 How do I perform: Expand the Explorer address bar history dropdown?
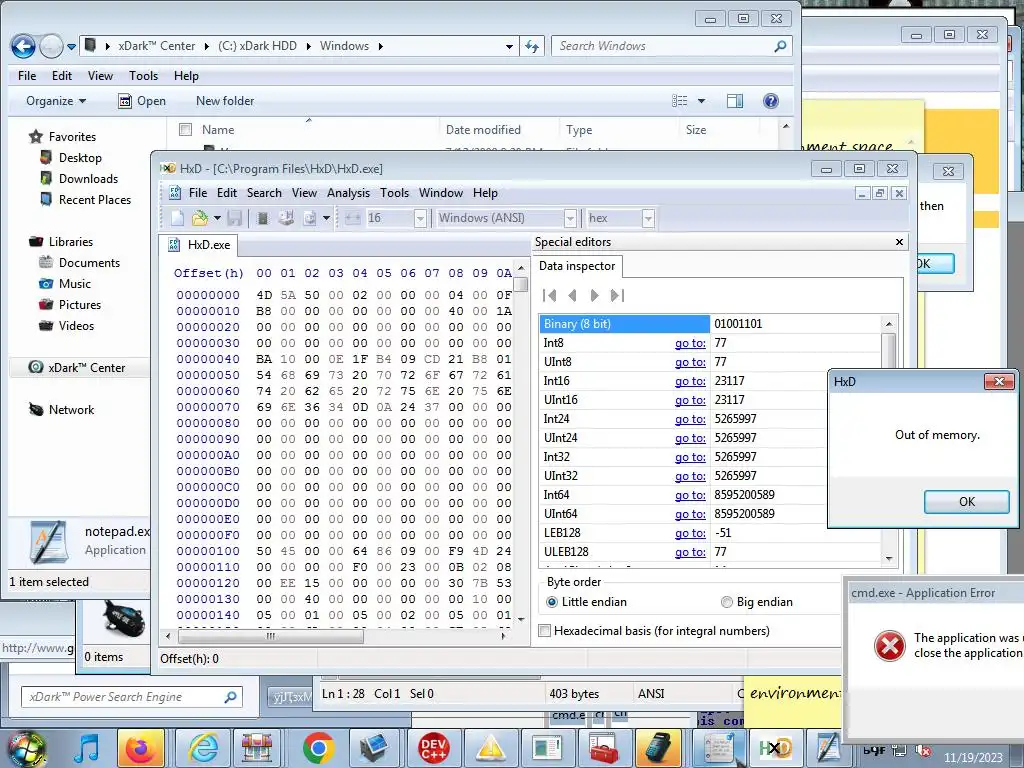click(x=509, y=46)
